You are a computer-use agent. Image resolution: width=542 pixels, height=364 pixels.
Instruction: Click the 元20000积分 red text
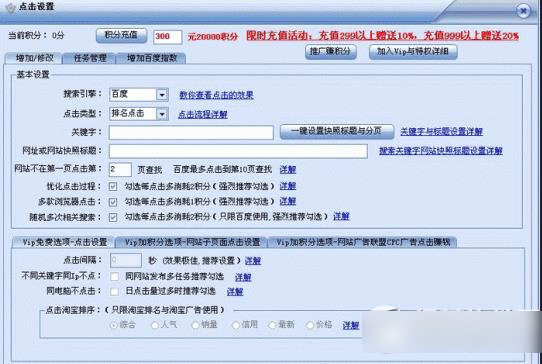213,37
